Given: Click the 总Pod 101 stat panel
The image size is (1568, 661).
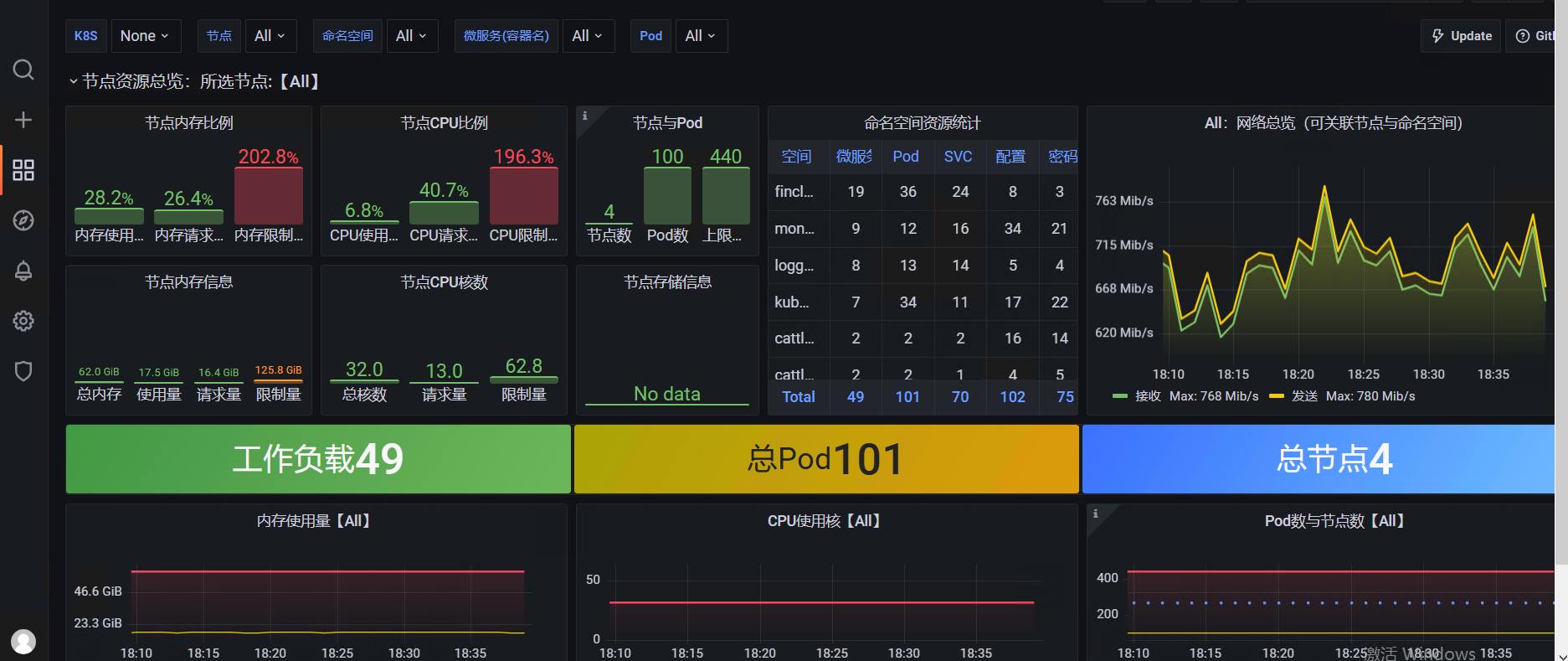Looking at the screenshot, I should (x=826, y=459).
